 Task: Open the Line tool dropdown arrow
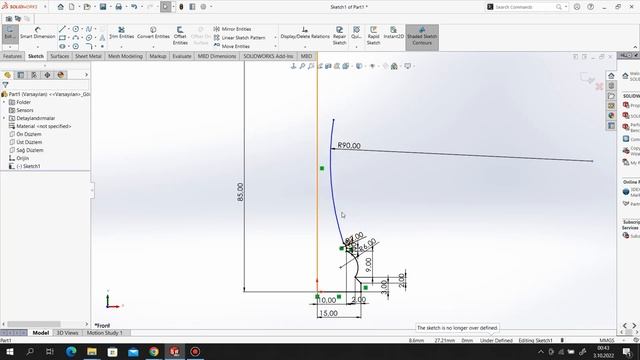click(x=68, y=29)
